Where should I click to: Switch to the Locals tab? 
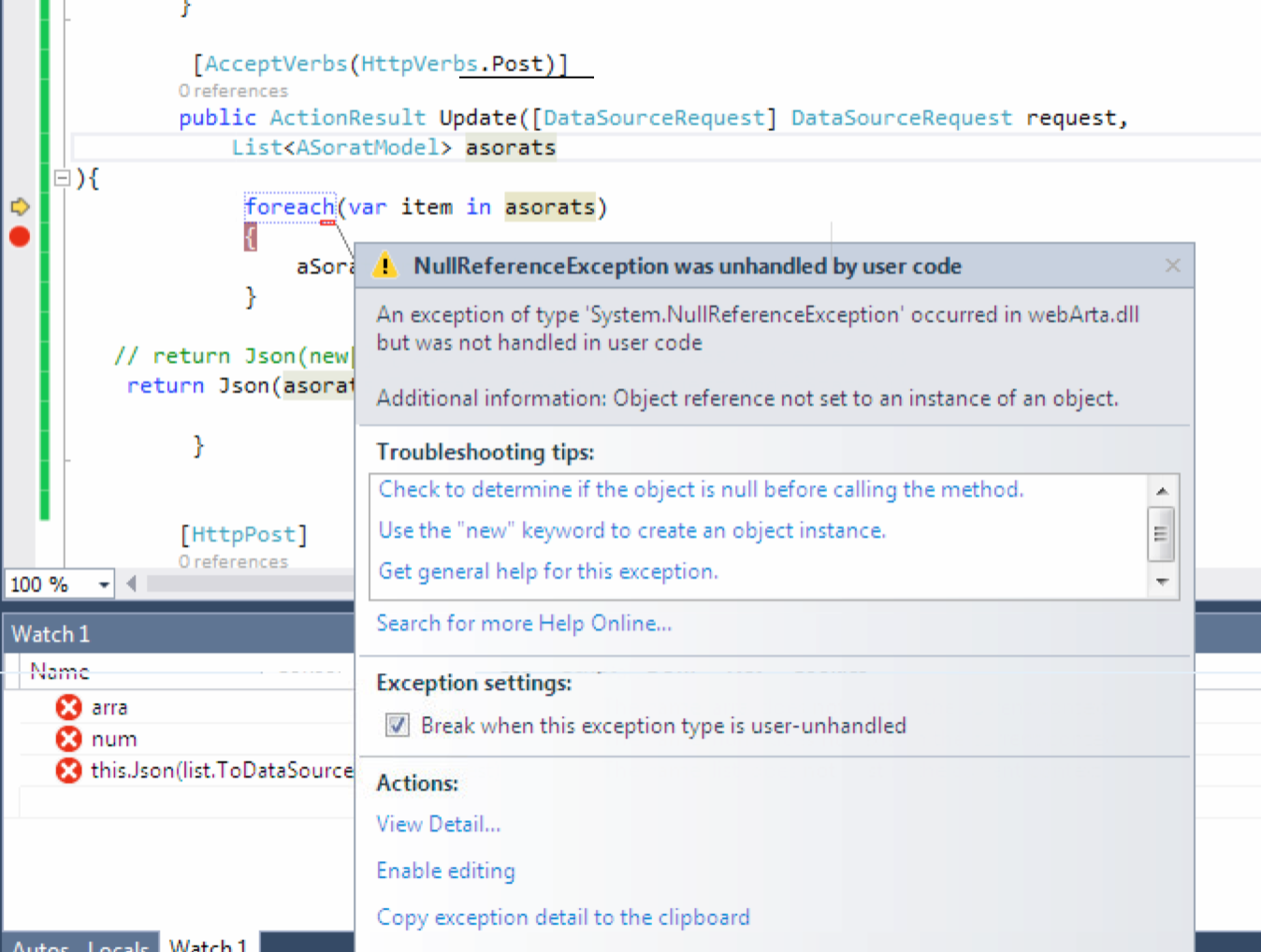coord(118,945)
